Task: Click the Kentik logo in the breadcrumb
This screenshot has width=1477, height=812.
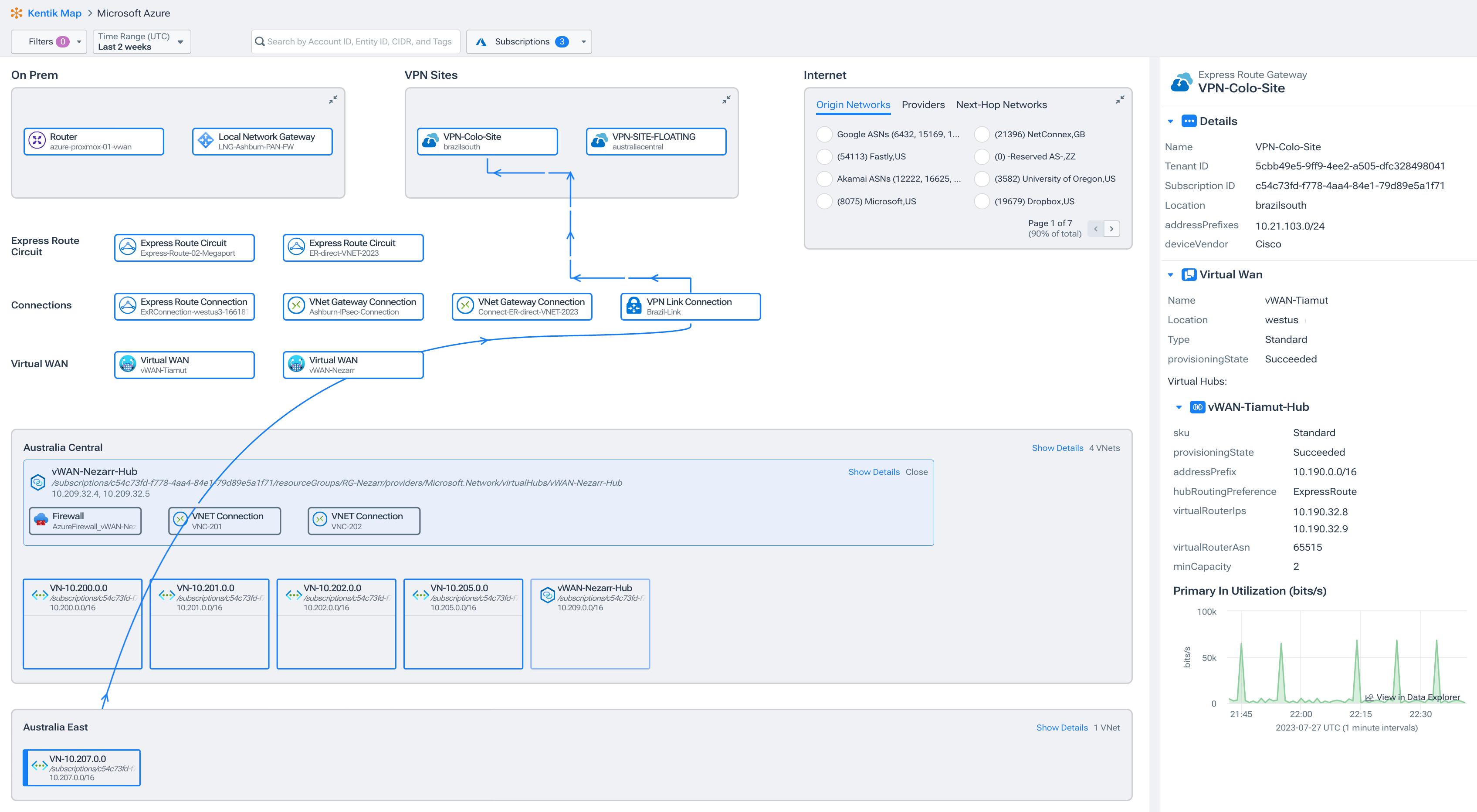Action: pyautogui.click(x=17, y=13)
